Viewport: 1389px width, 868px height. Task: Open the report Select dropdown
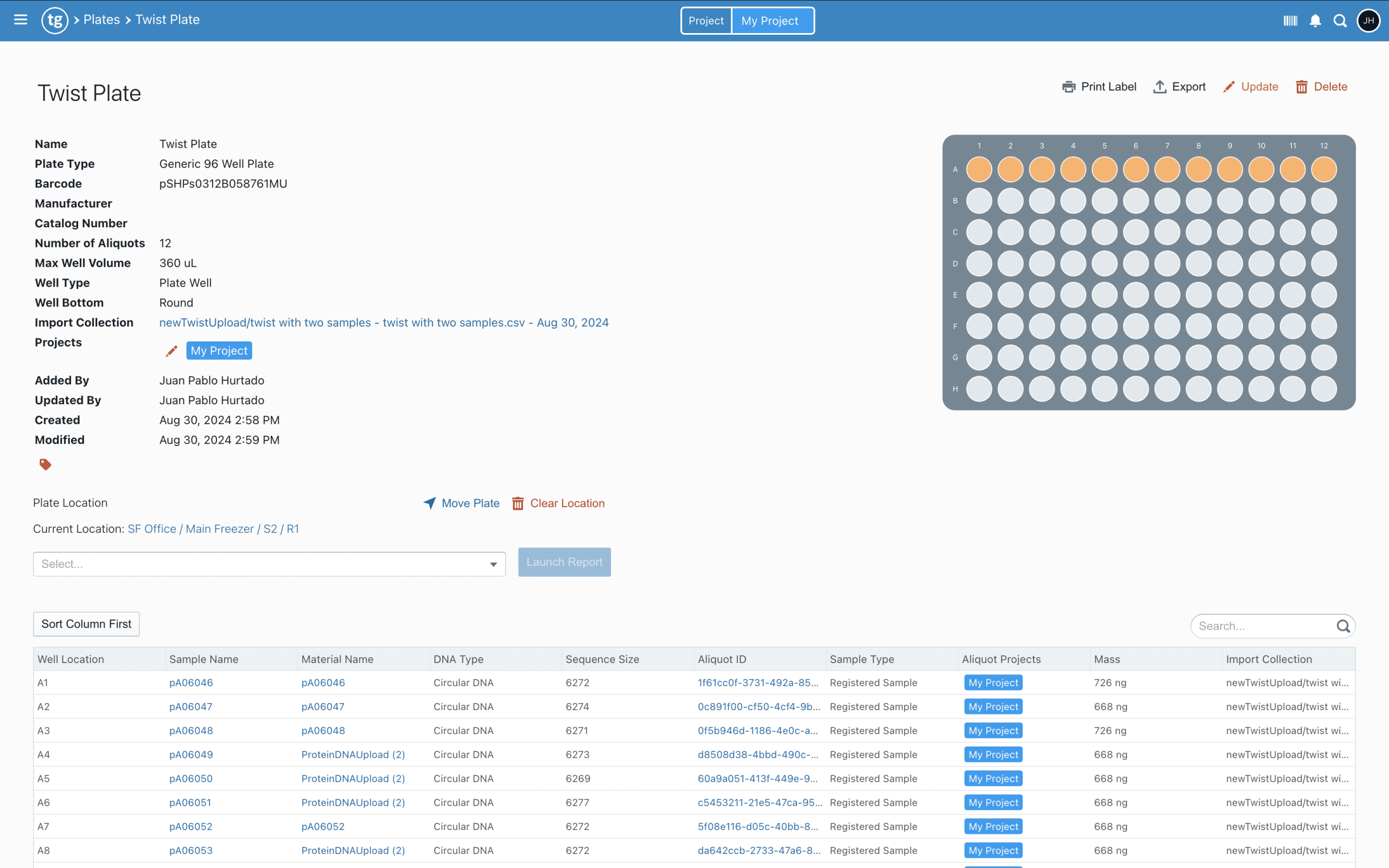pos(269,564)
